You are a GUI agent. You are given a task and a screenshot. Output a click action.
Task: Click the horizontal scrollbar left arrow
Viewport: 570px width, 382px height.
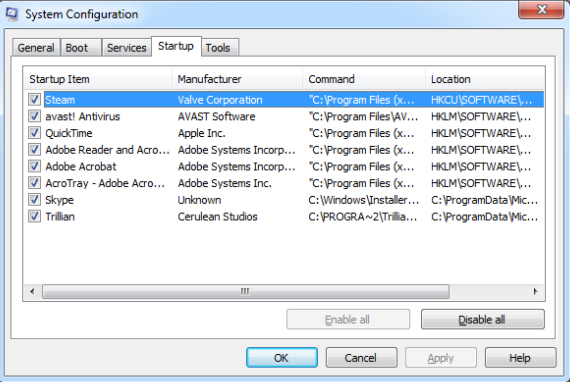(x=32, y=291)
